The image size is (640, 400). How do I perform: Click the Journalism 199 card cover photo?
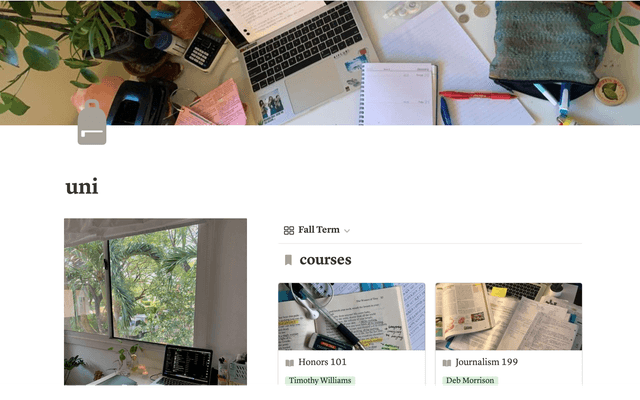[x=509, y=316]
